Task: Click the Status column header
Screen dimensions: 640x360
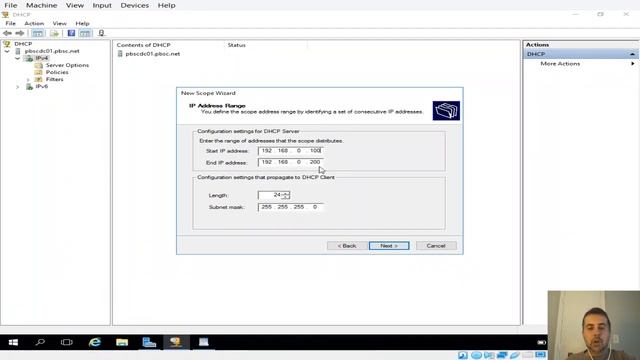Action: pos(237,45)
